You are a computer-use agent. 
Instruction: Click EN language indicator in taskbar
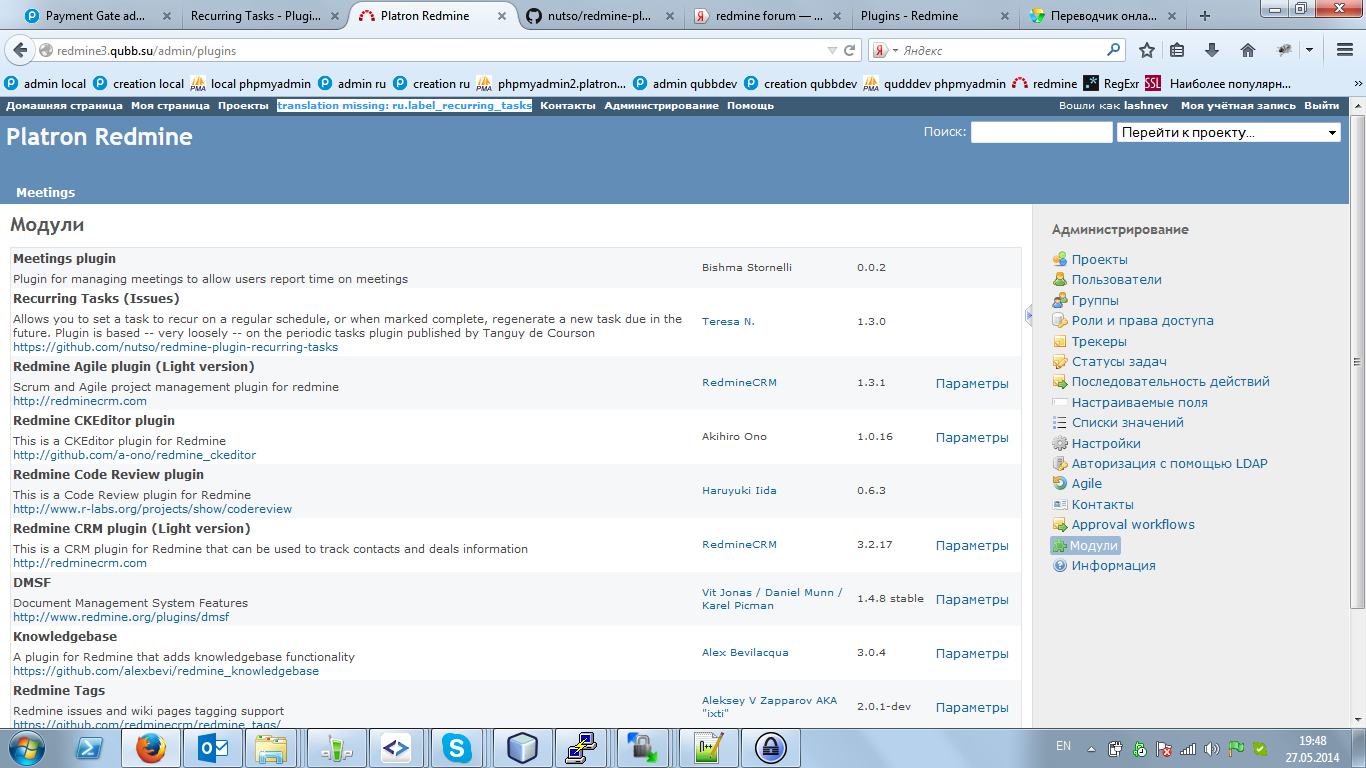[1064, 746]
